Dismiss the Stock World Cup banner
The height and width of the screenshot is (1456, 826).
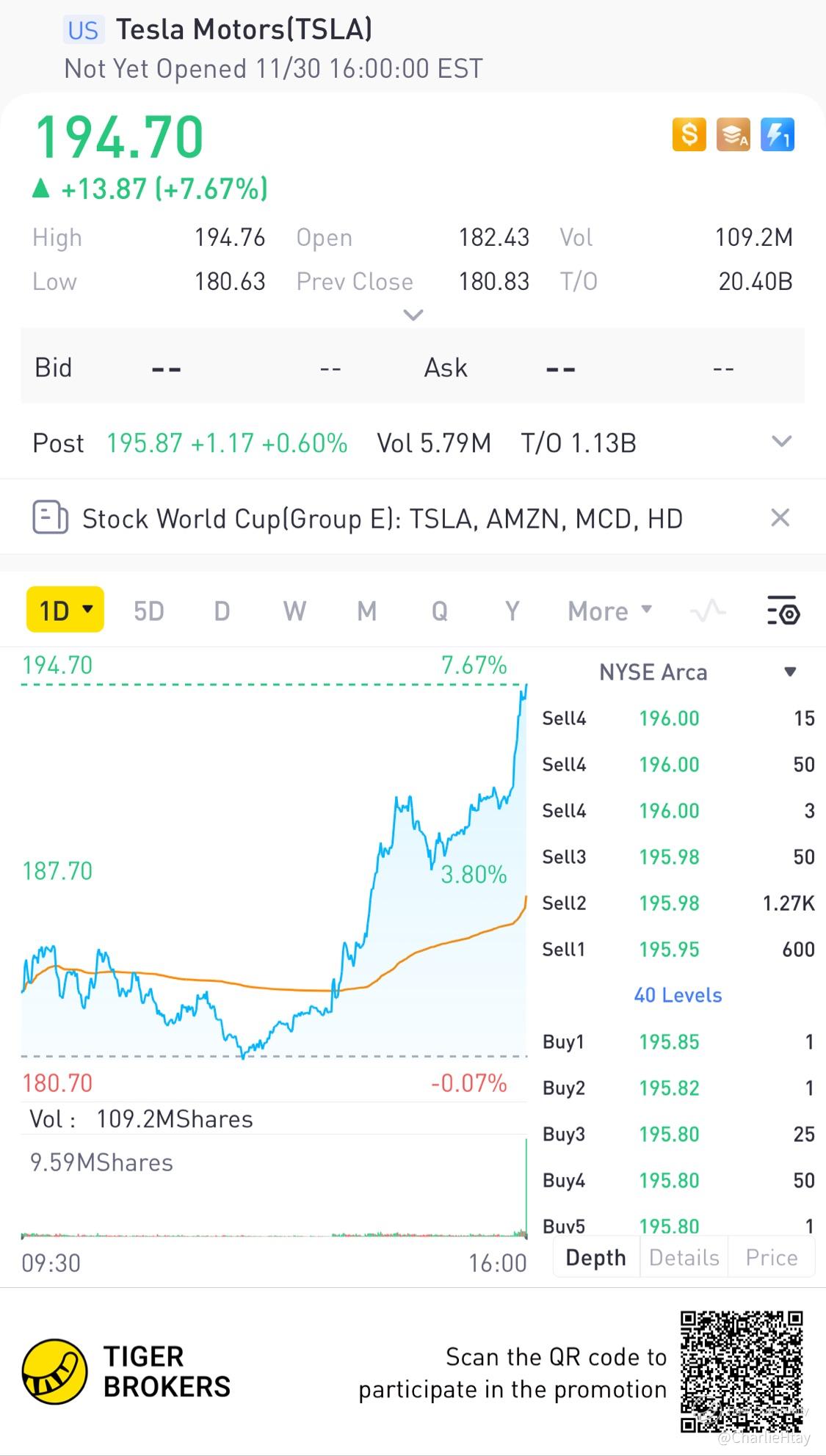pos(780,518)
